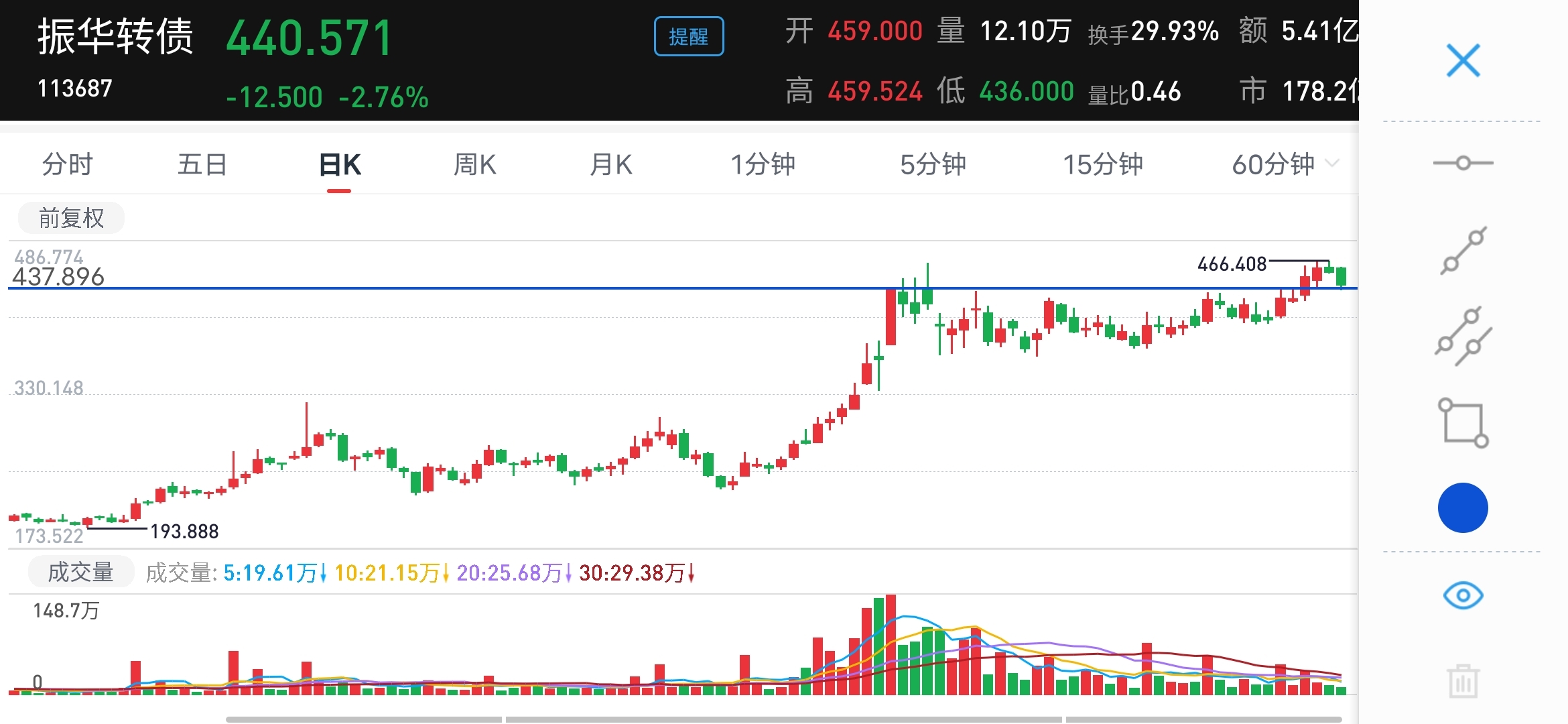Switch to the 周K tab

tap(474, 164)
